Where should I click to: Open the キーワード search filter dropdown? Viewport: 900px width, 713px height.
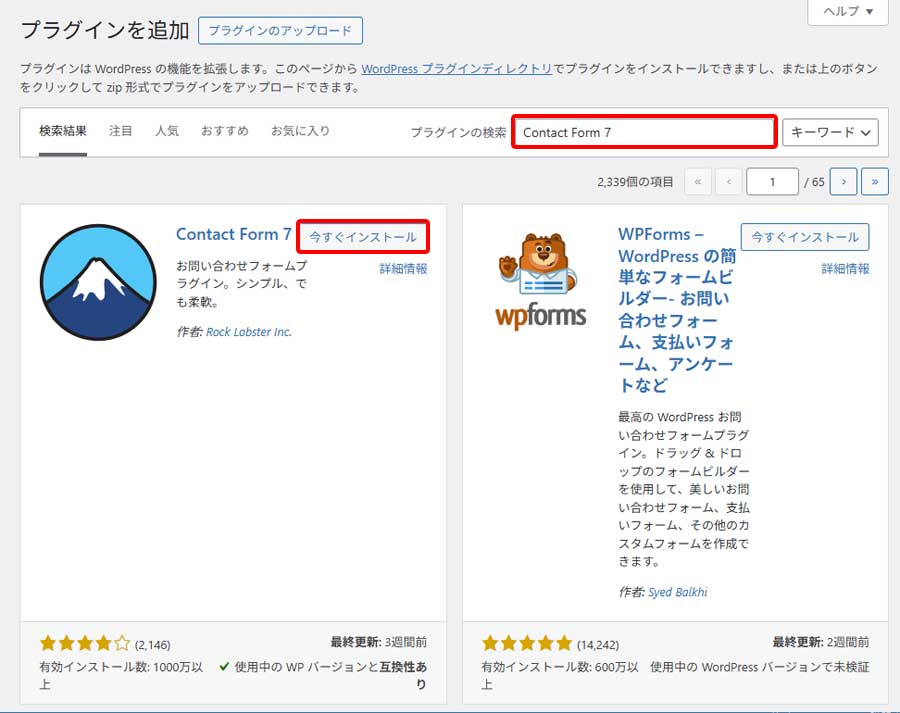pyautogui.click(x=829, y=130)
